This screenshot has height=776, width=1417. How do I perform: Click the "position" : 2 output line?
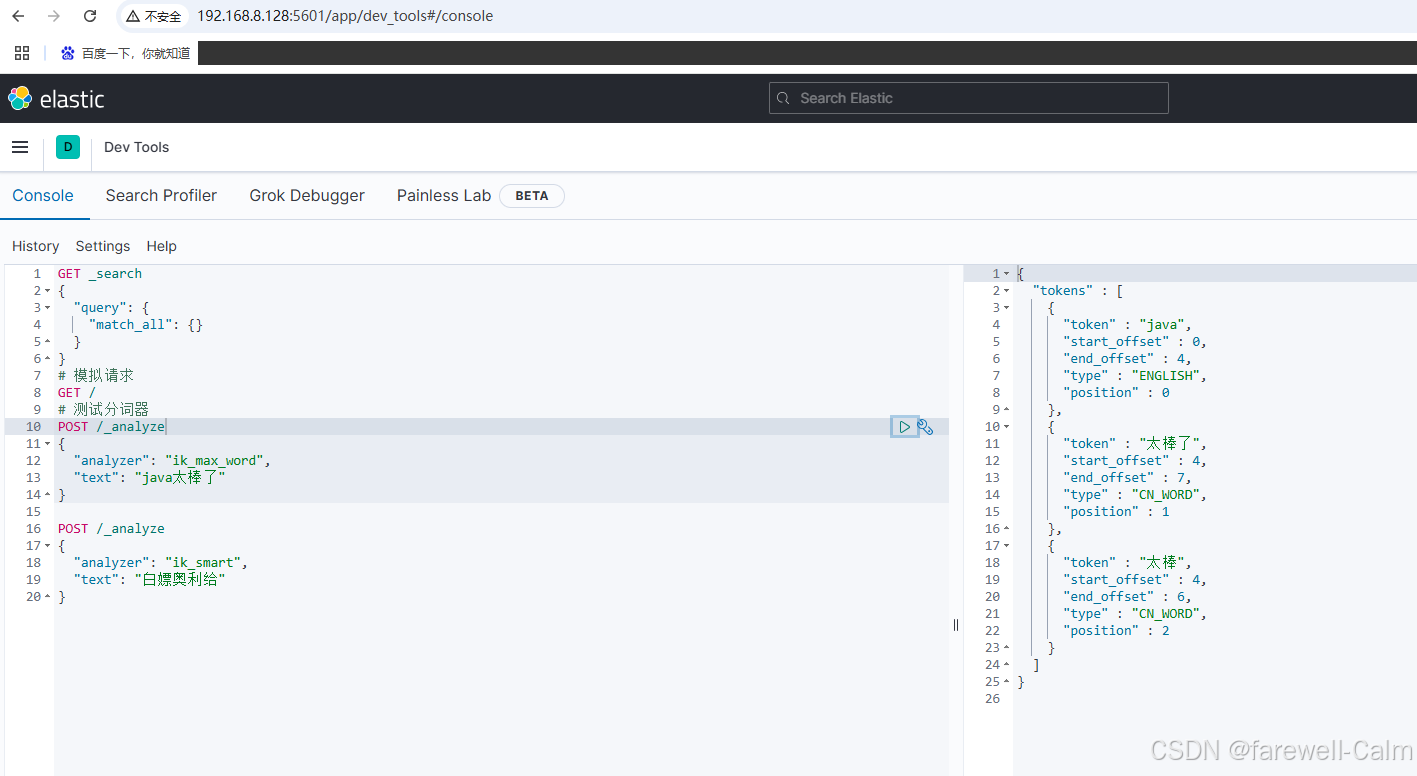[1116, 631]
